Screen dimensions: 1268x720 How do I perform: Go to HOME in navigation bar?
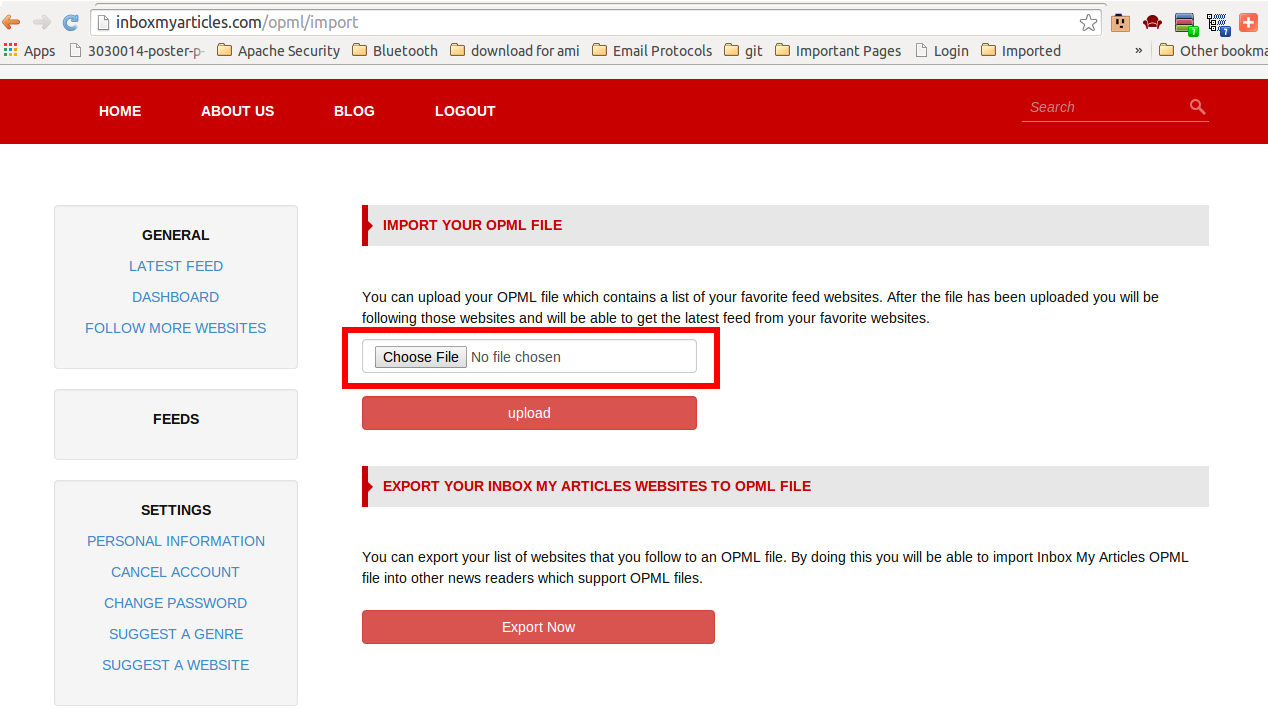pyautogui.click(x=120, y=111)
